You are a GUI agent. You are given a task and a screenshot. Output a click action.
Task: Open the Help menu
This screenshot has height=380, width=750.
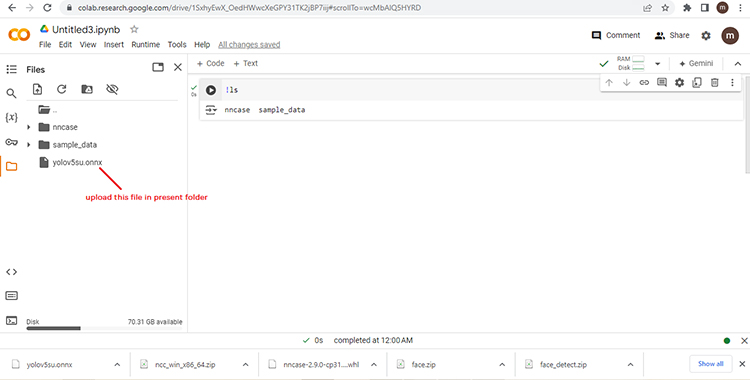[x=202, y=45]
